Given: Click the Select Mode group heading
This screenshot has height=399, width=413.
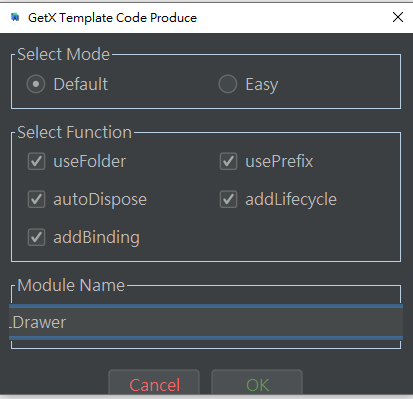Looking at the screenshot, I should coord(63,54).
